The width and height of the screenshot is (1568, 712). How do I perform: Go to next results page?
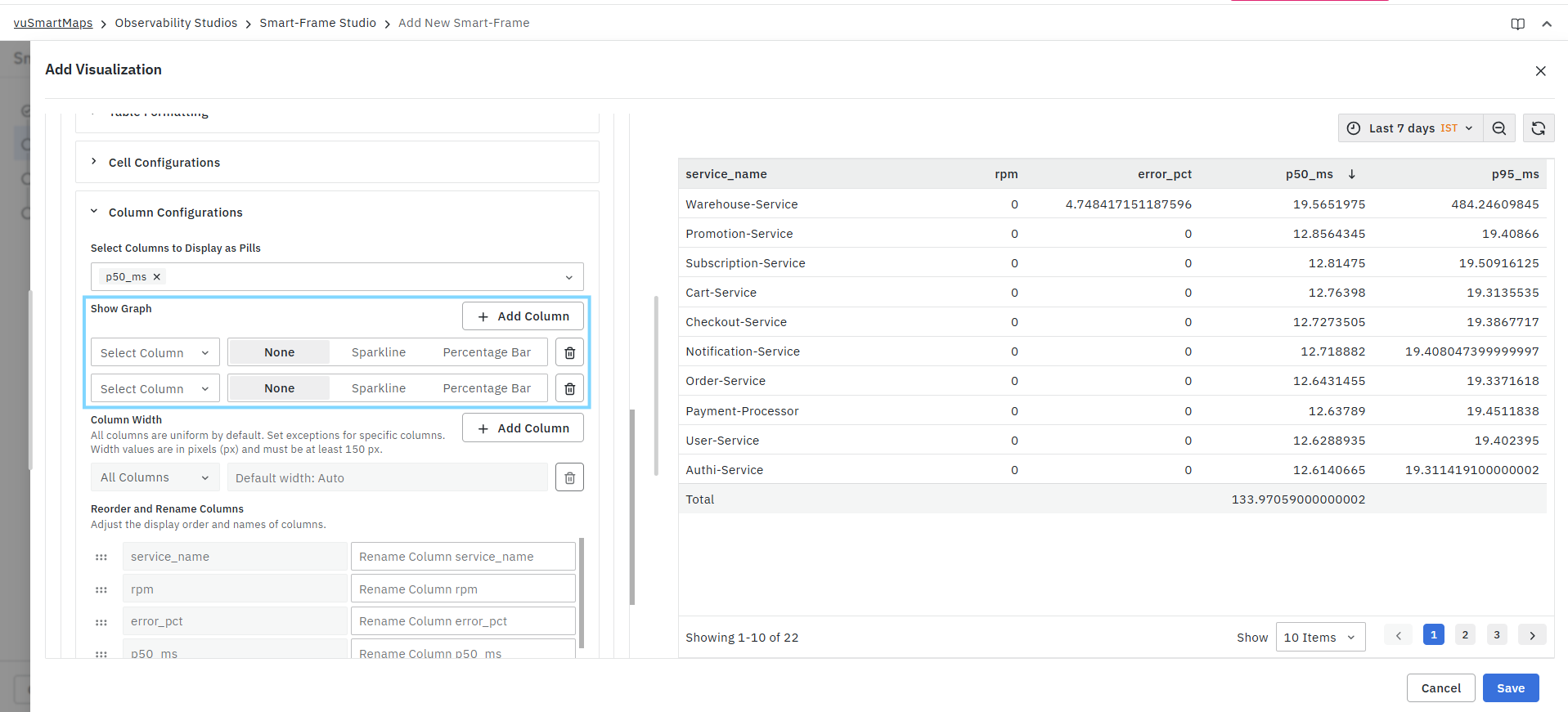pyautogui.click(x=1532, y=635)
